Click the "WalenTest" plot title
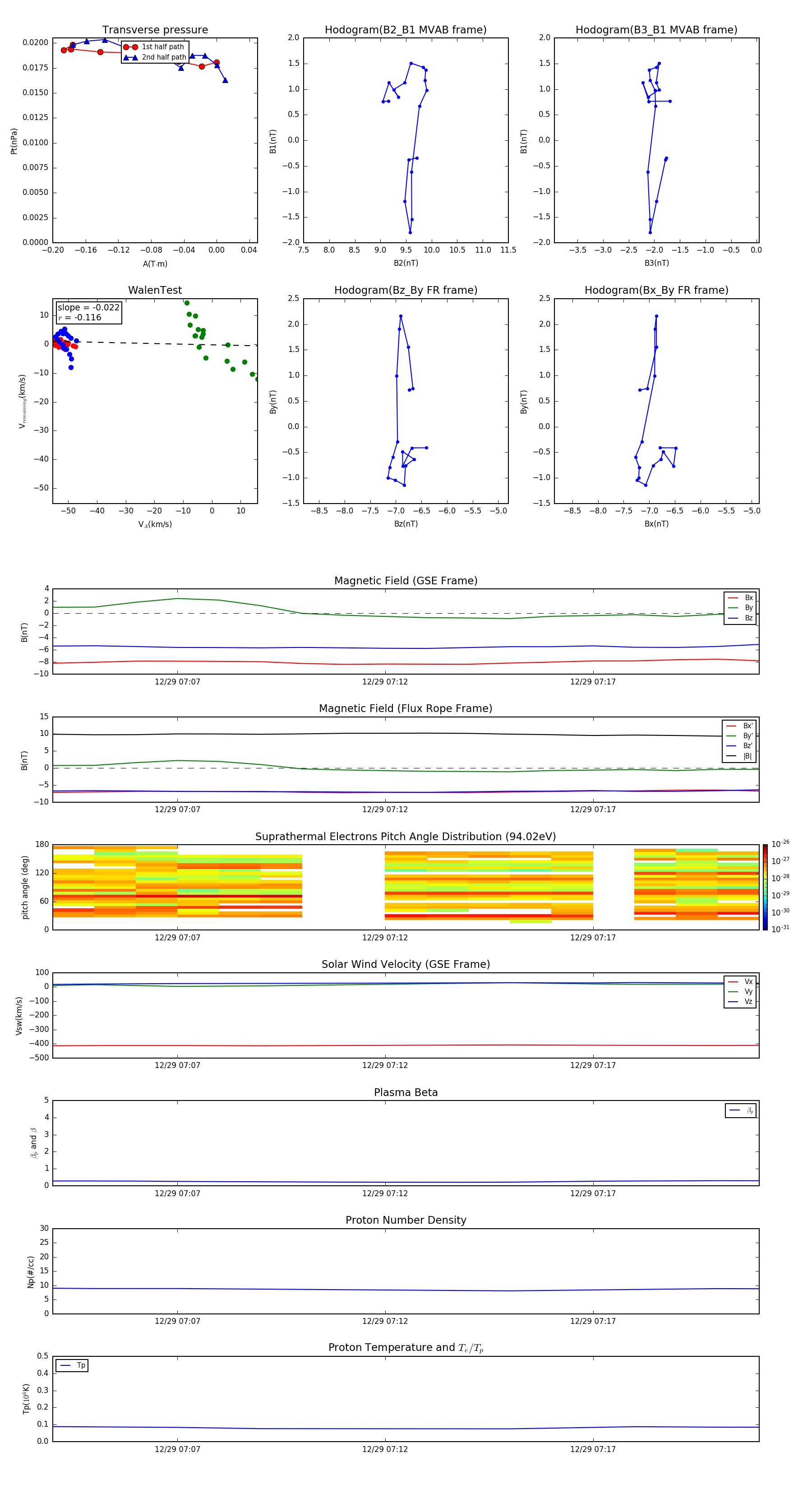812x1489 pixels. (x=155, y=290)
